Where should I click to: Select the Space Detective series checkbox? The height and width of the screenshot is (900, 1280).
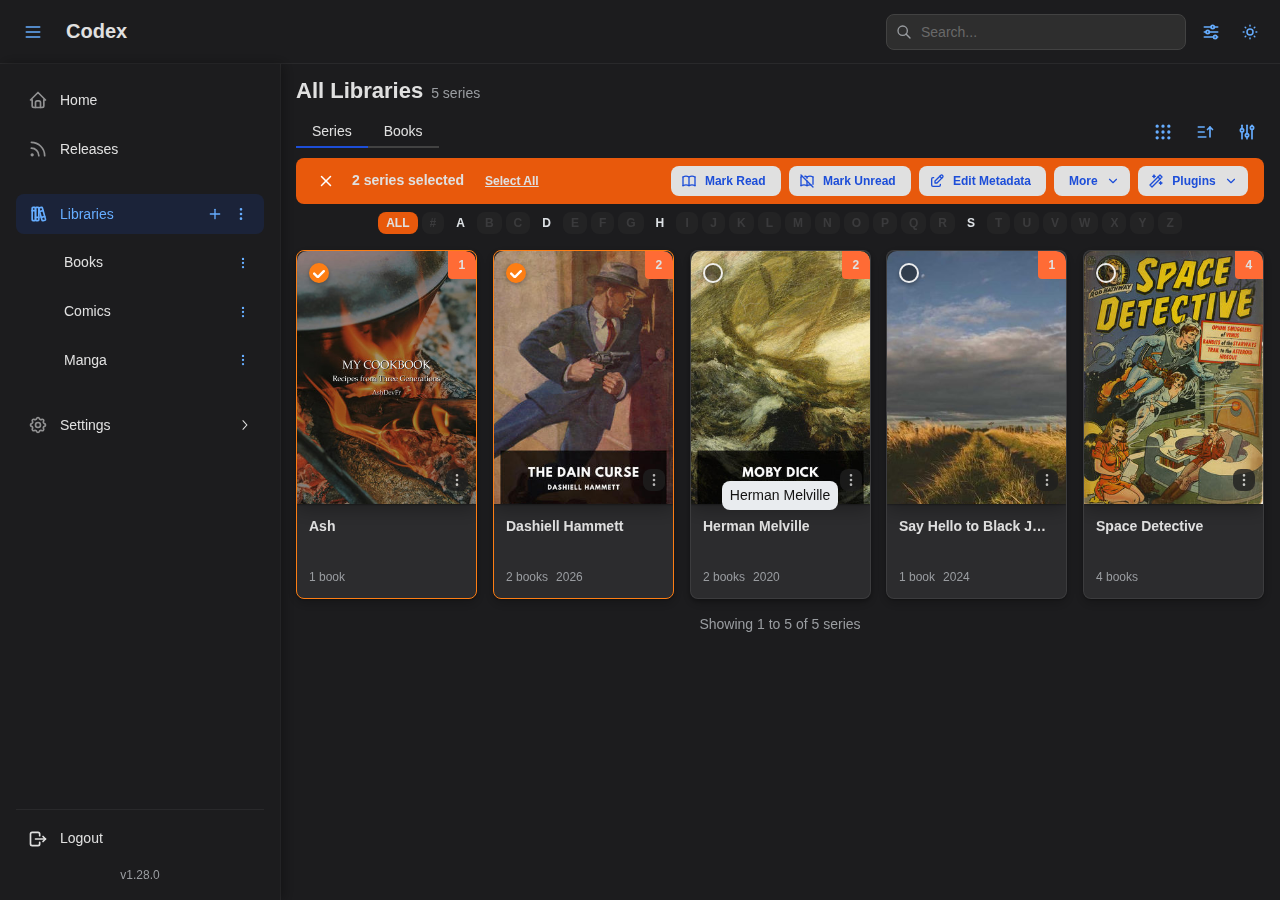[x=1106, y=273]
